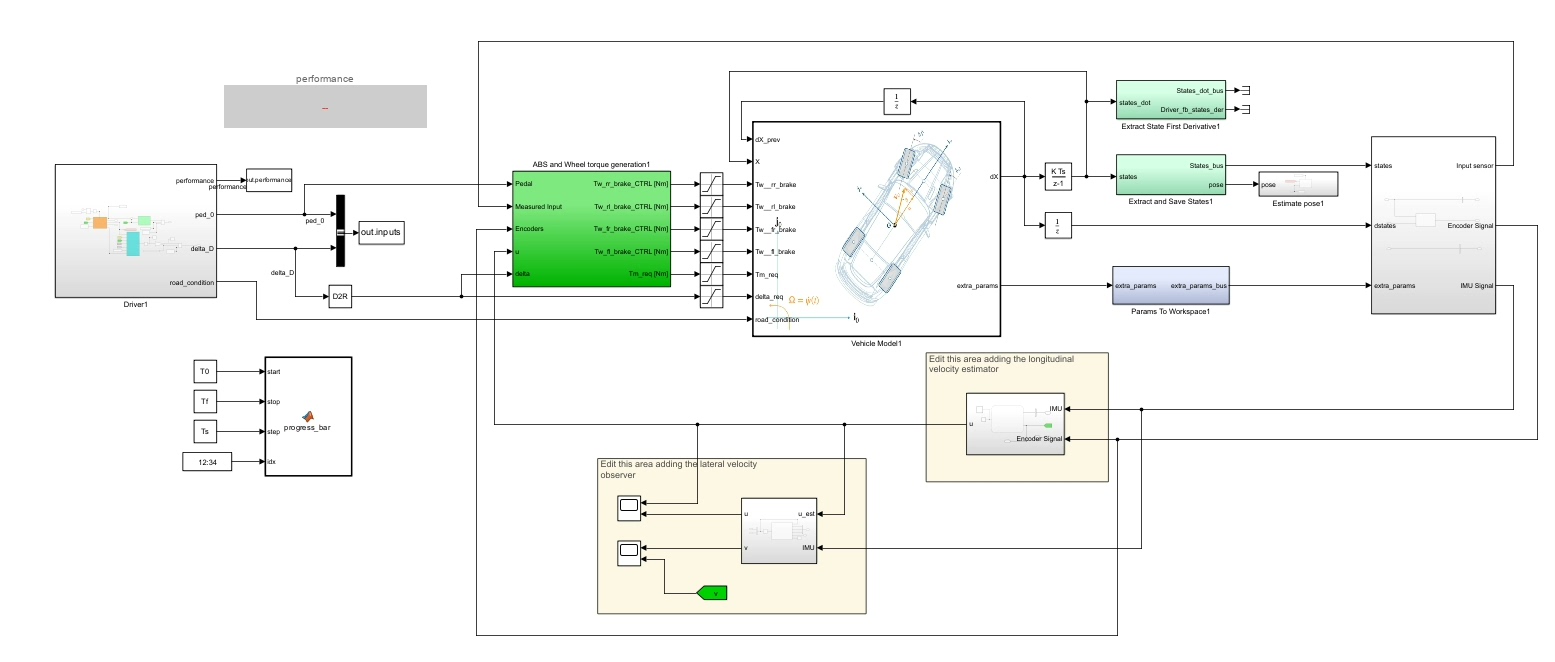Image resolution: width=1555 pixels, height=662 pixels.
Task: Click the extra_params_bus output port label
Action: point(1198,286)
